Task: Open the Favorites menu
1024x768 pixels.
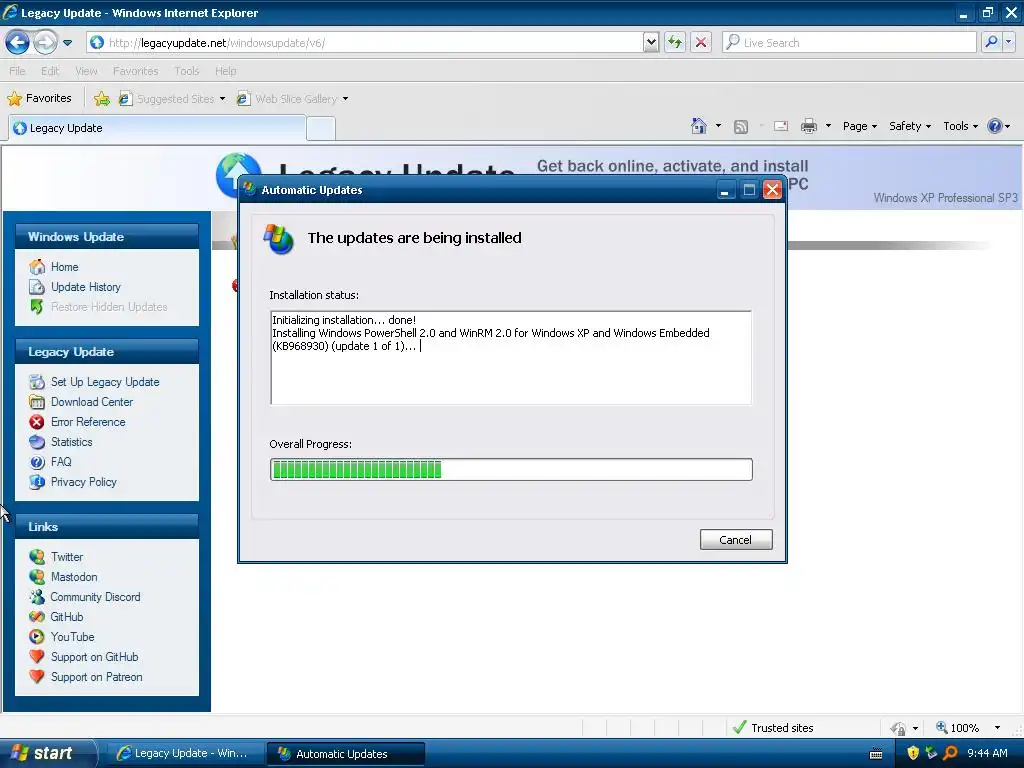Action: point(135,71)
